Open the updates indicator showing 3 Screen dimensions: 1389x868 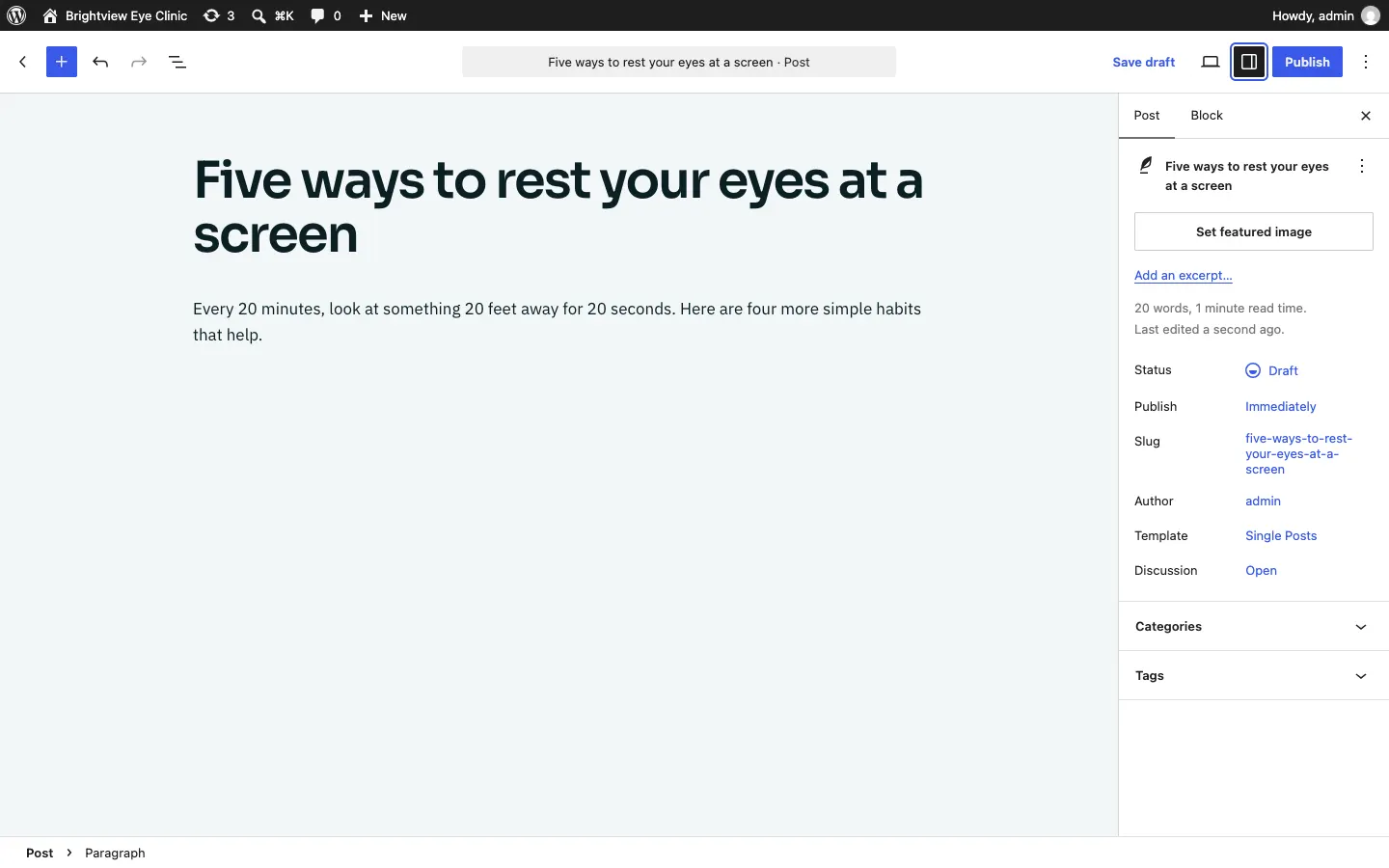click(219, 15)
